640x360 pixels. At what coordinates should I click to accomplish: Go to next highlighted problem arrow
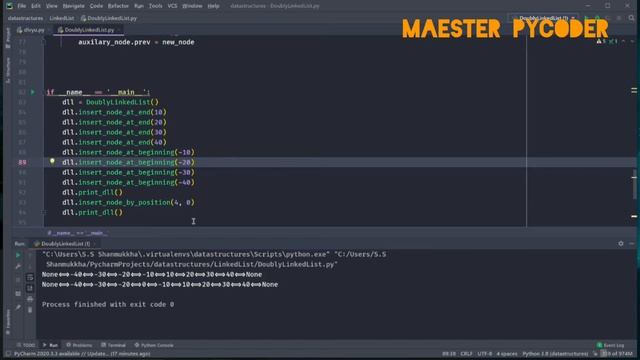632,41
